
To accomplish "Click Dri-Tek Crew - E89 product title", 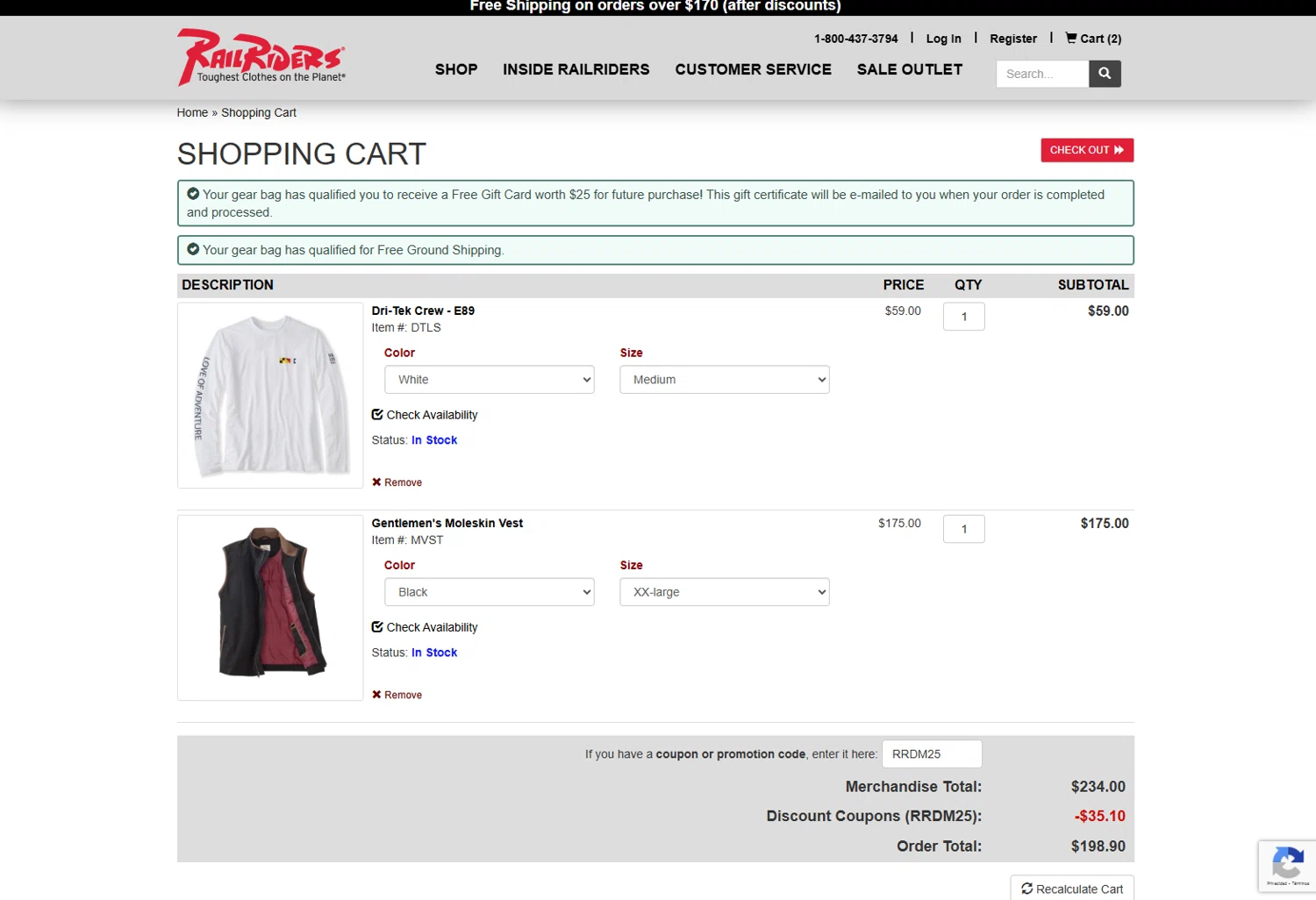I will (x=423, y=311).
